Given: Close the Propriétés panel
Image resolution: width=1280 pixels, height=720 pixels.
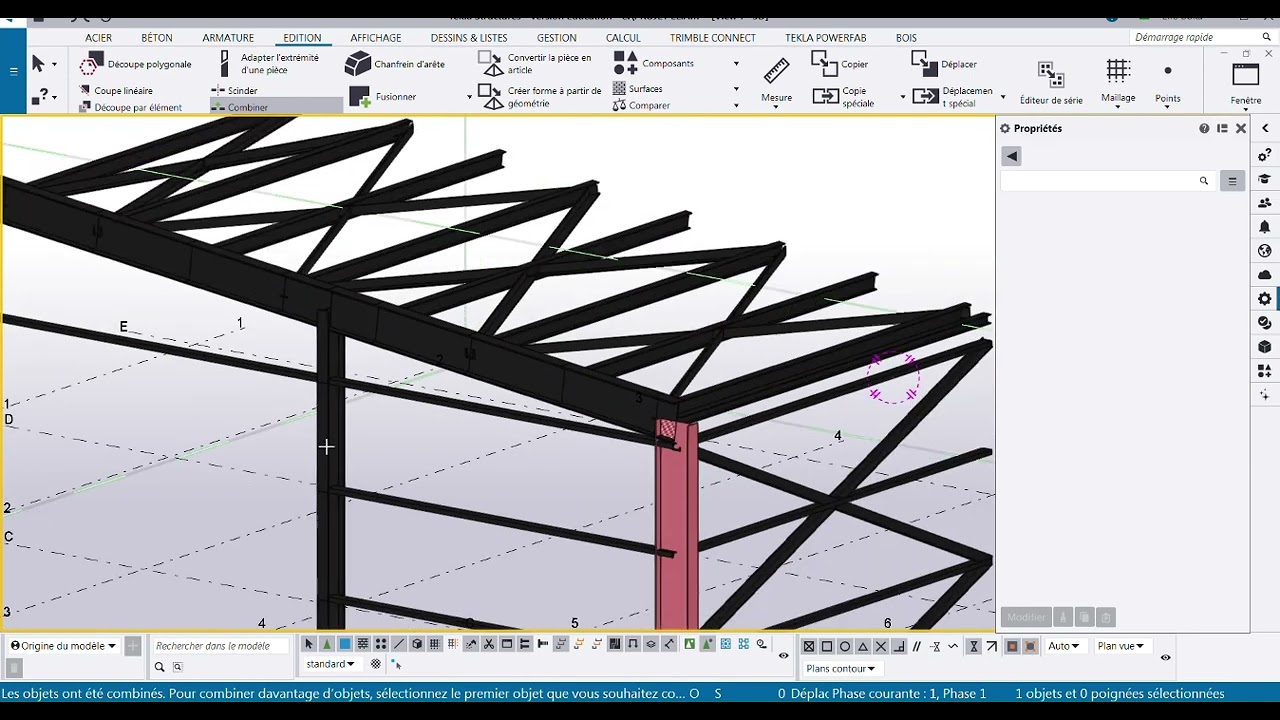Looking at the screenshot, I should [1241, 128].
